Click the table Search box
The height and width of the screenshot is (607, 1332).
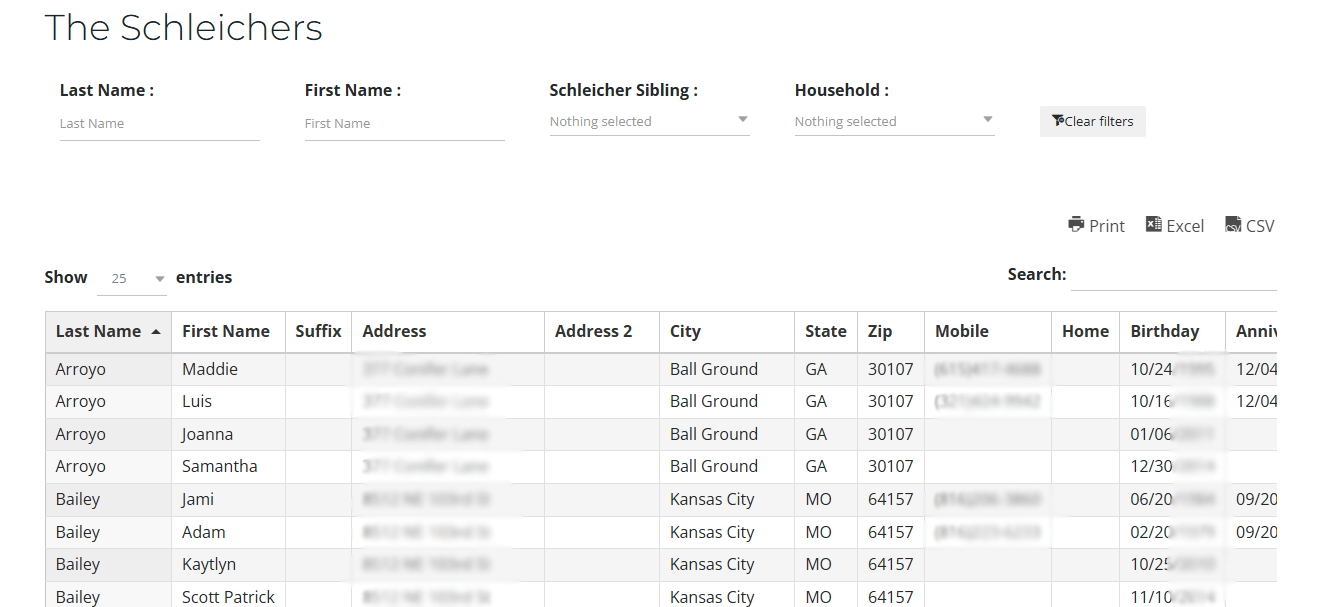pyautogui.click(x=1173, y=275)
